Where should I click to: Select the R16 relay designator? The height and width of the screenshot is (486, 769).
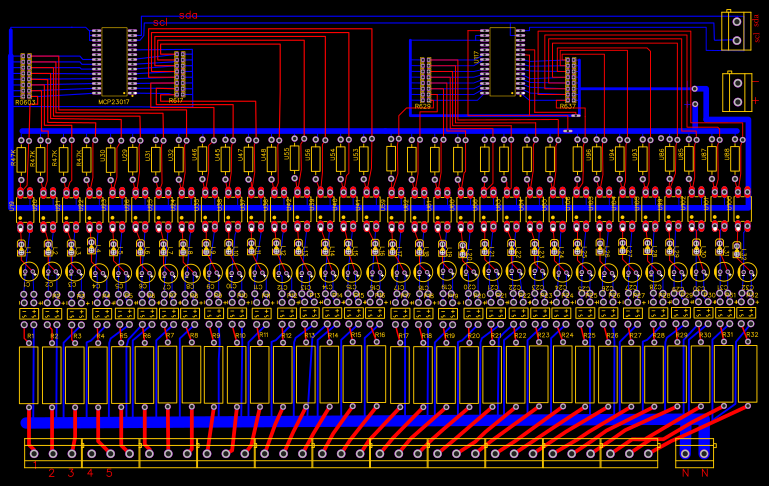[380, 335]
